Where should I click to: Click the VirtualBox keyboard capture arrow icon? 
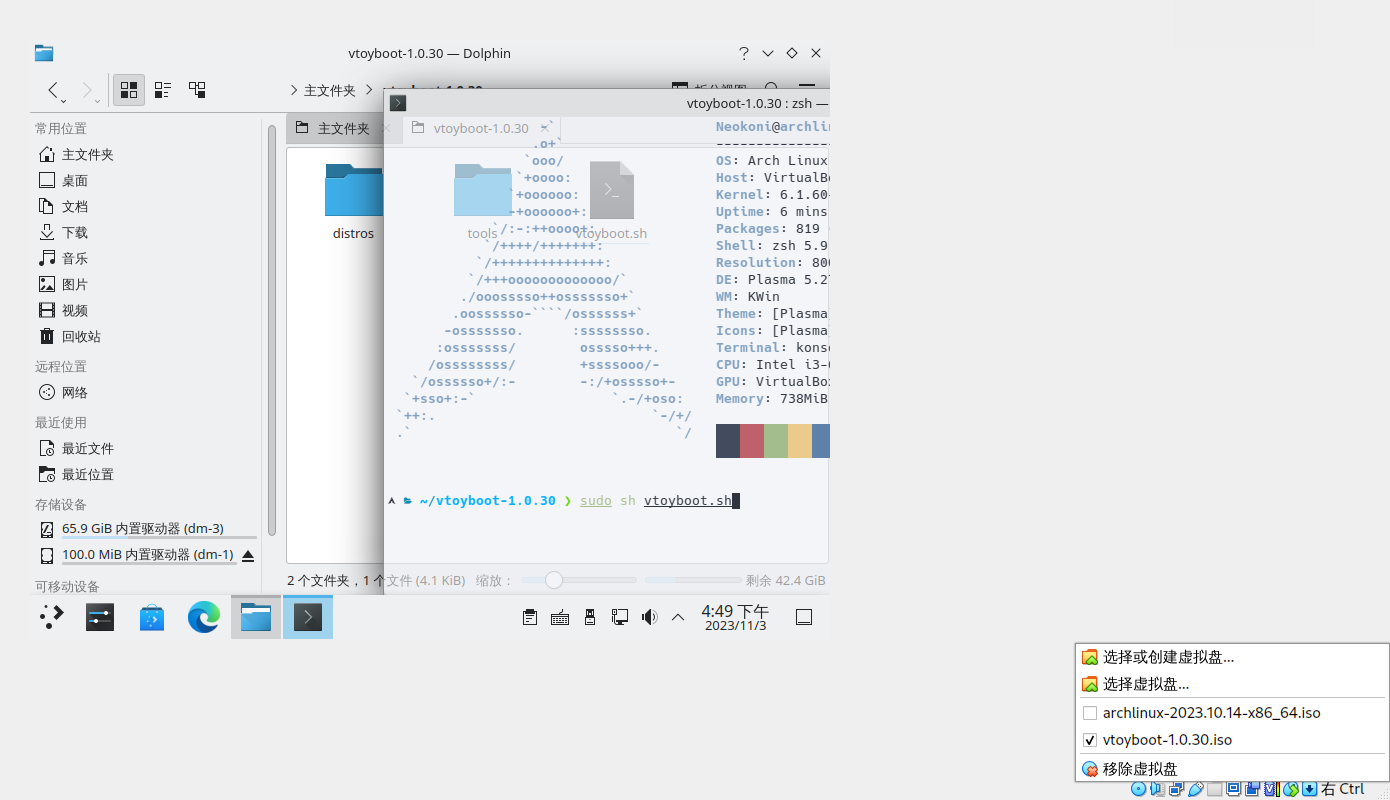1309,790
